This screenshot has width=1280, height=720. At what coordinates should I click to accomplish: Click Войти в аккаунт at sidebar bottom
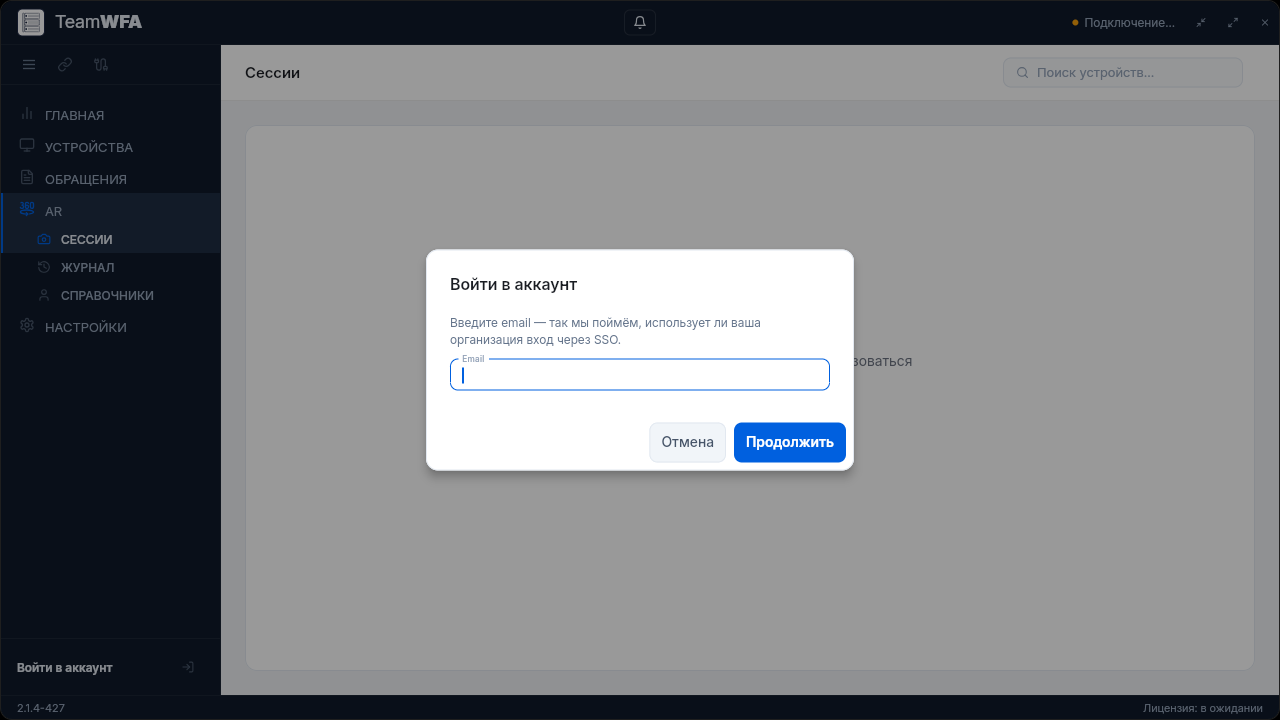pos(65,667)
